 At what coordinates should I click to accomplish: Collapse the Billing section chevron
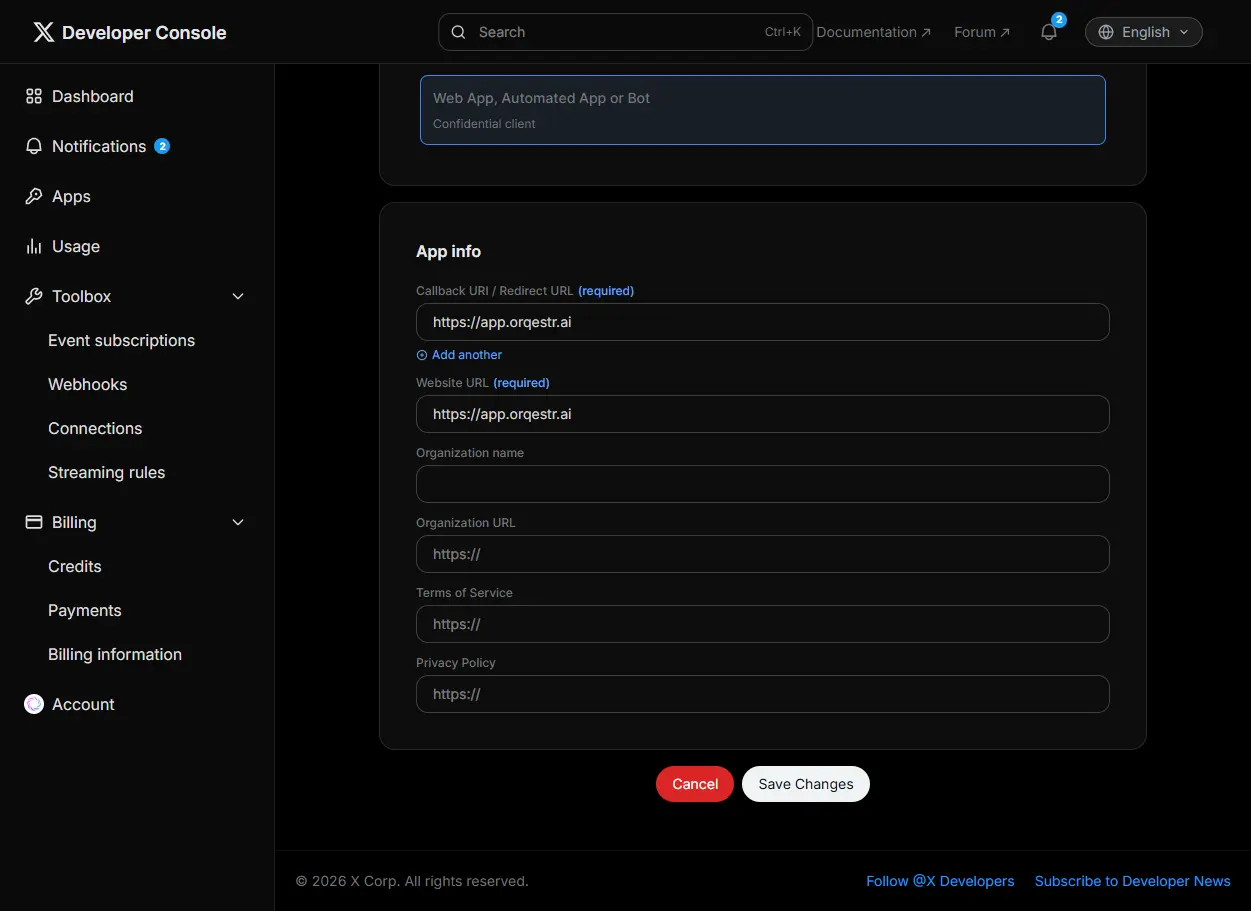pos(238,522)
